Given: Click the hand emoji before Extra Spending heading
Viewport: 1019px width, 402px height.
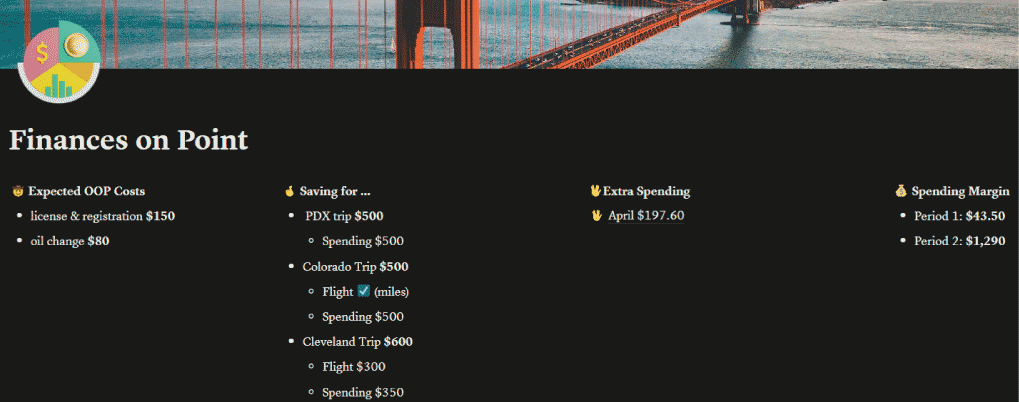Looking at the screenshot, I should (595, 191).
